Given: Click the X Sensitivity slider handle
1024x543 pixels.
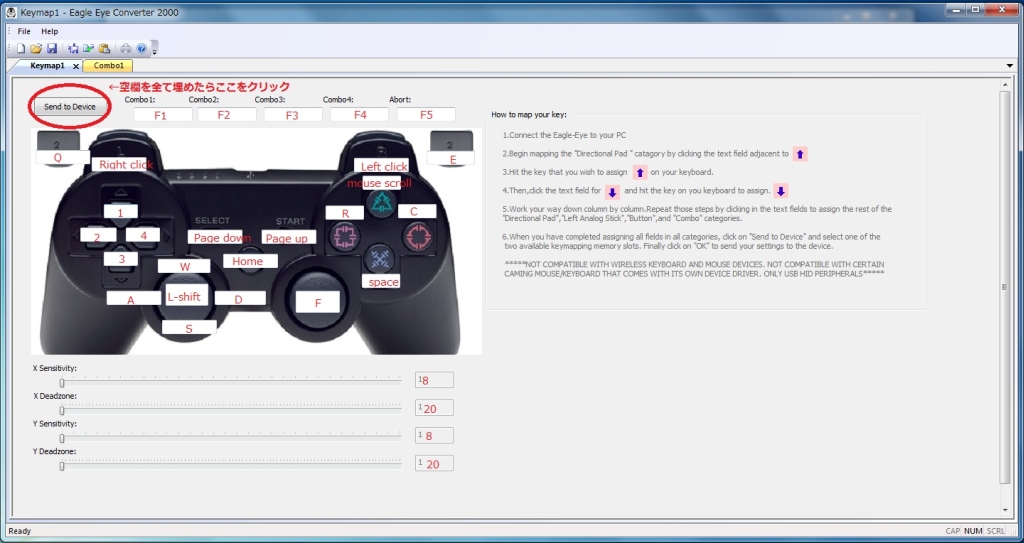Looking at the screenshot, I should pyautogui.click(x=62, y=383).
